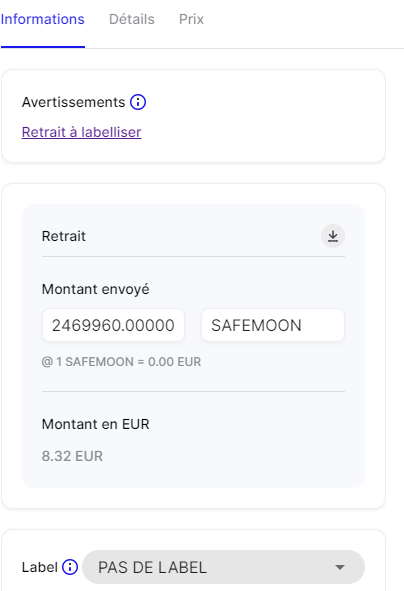This screenshot has width=404, height=591.
Task: Click the Avertissements info icon
Action: click(138, 102)
